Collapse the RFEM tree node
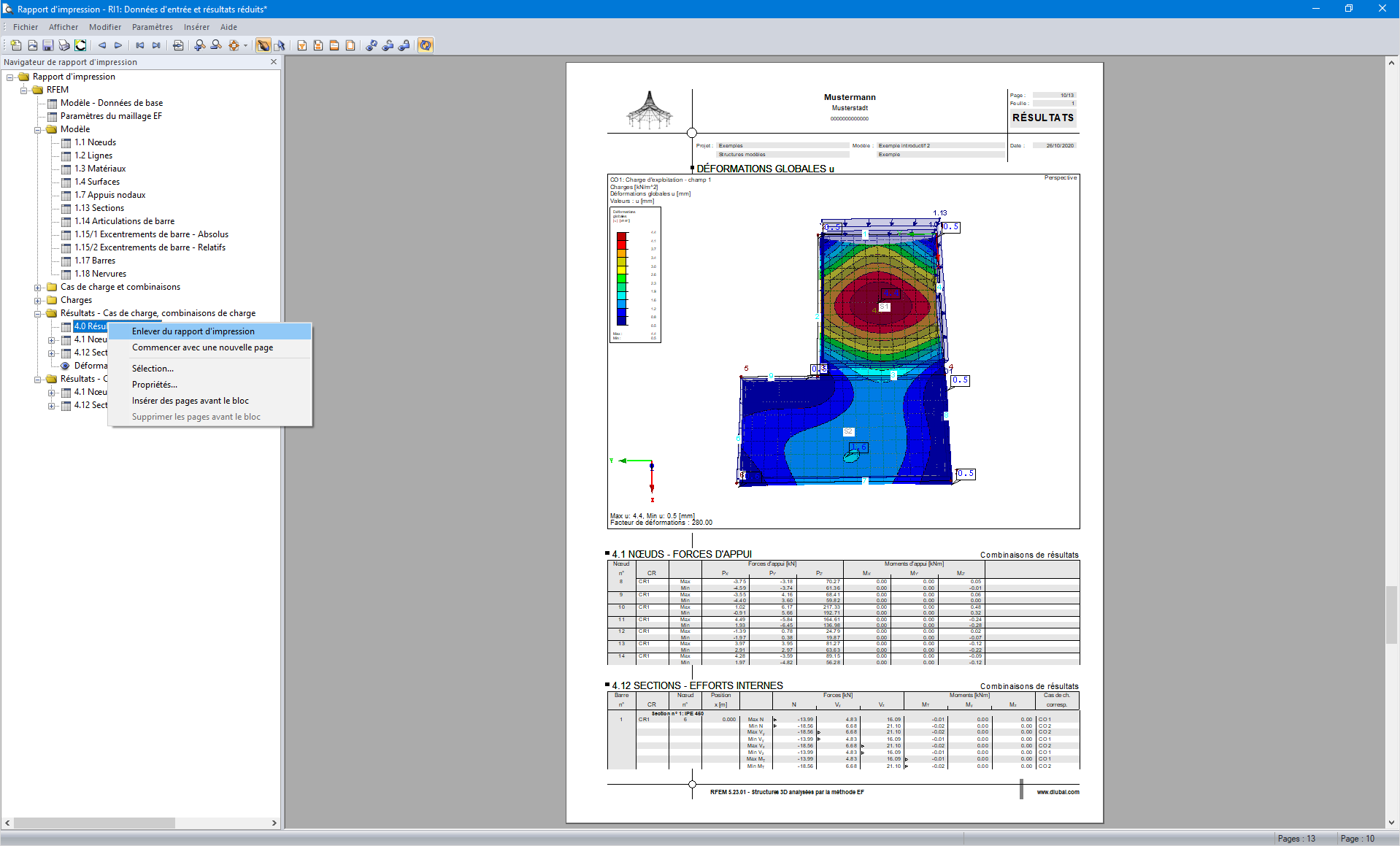Screen dimensions: 1400x846 pyautogui.click(x=24, y=90)
